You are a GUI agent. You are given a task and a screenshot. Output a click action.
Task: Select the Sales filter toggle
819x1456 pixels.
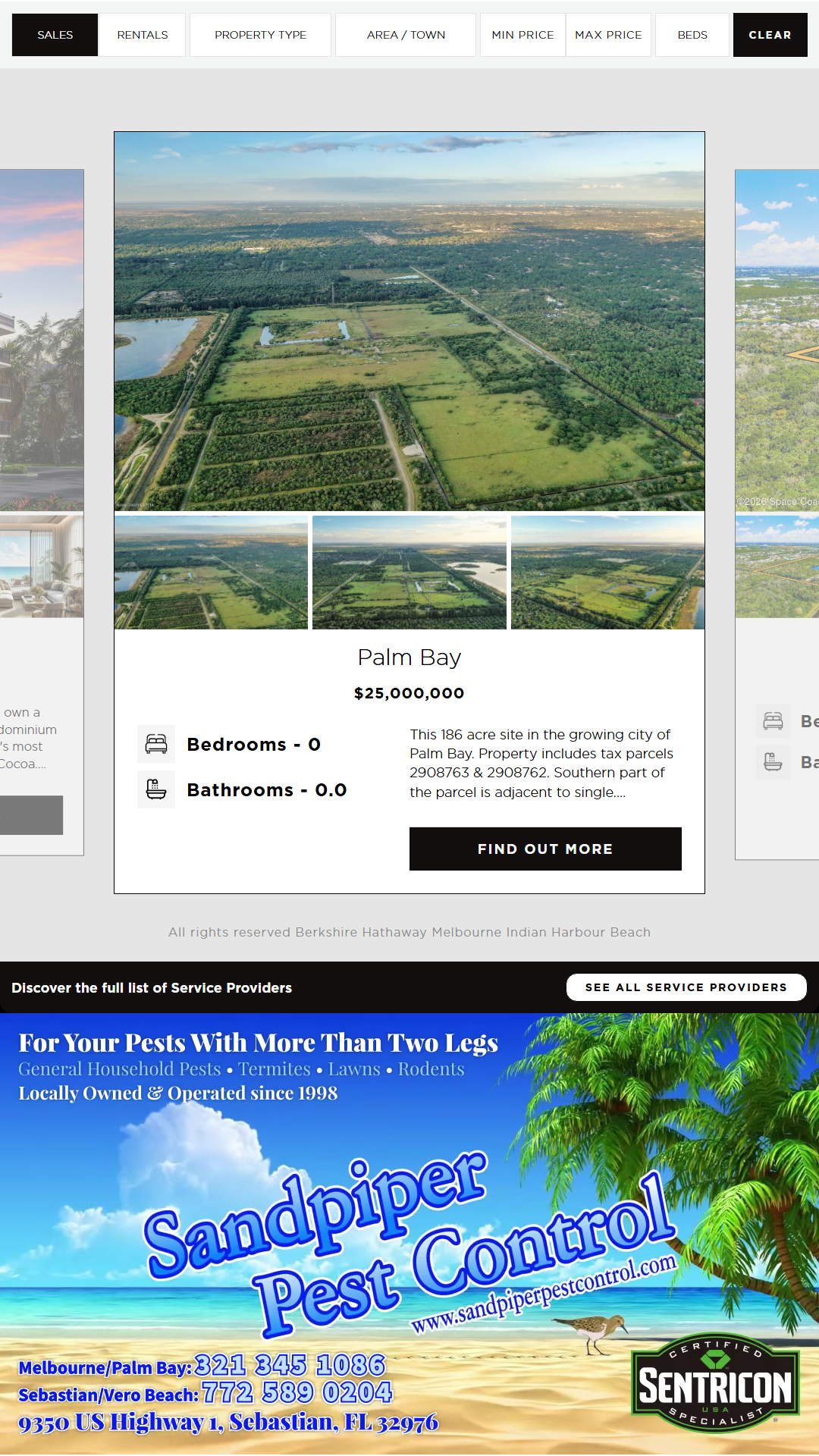pyautogui.click(x=55, y=35)
